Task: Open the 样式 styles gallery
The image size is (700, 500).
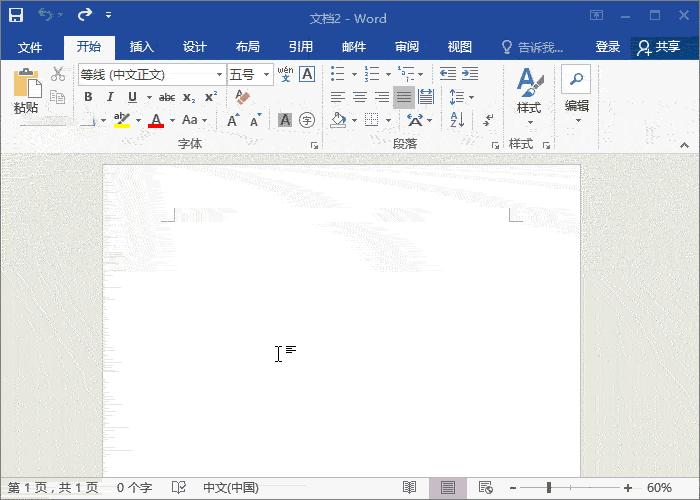Action: [x=529, y=96]
